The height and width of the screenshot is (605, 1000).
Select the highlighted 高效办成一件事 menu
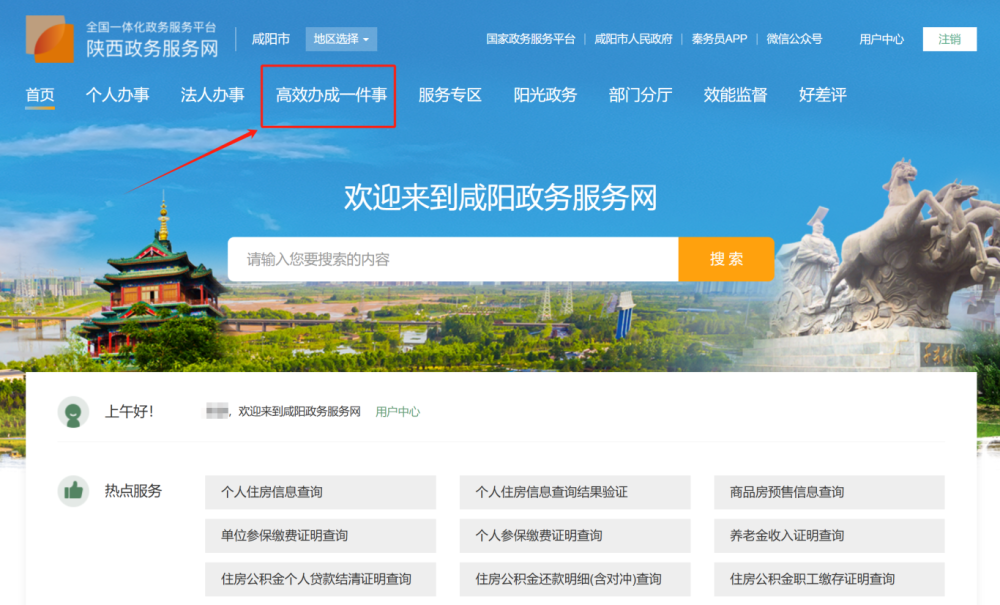click(x=331, y=95)
